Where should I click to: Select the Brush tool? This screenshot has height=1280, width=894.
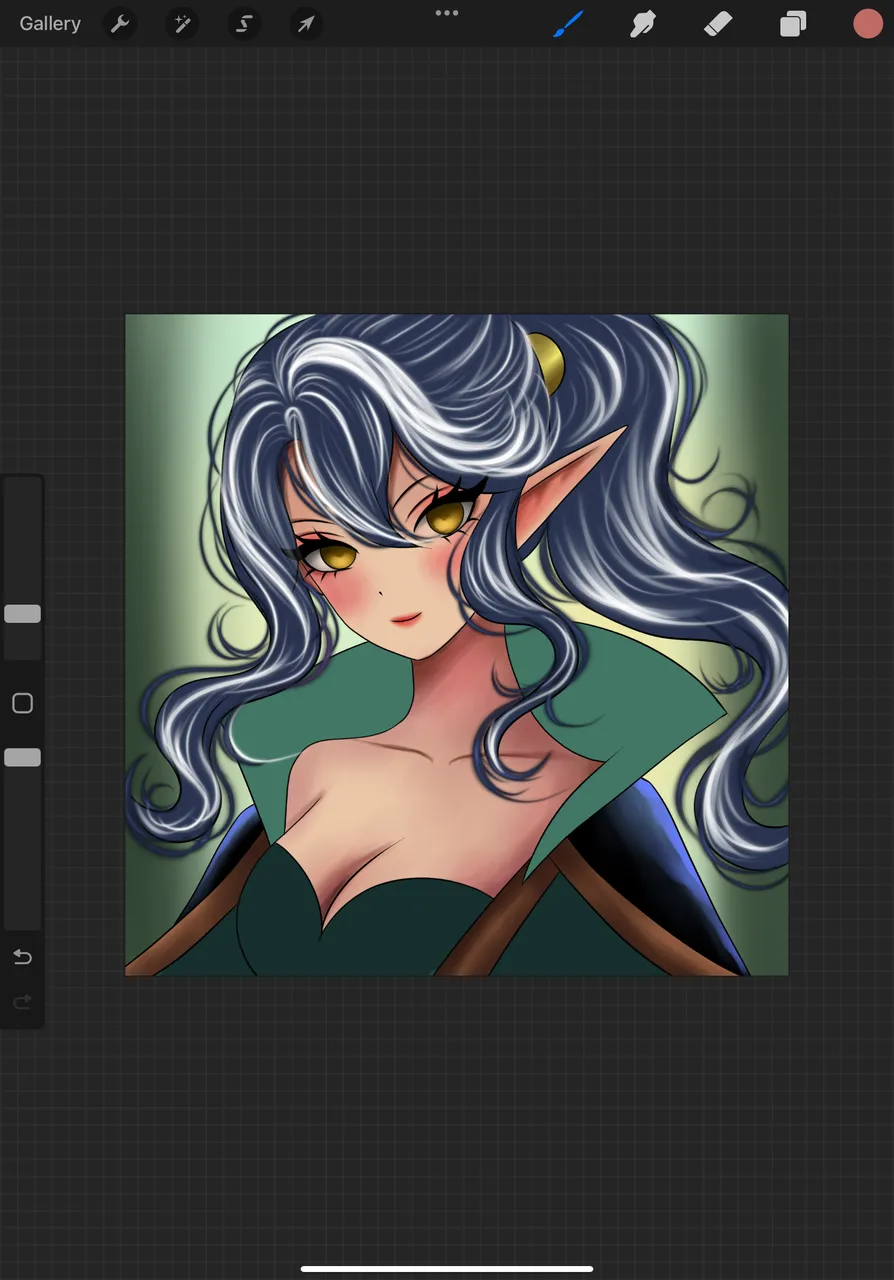click(568, 24)
